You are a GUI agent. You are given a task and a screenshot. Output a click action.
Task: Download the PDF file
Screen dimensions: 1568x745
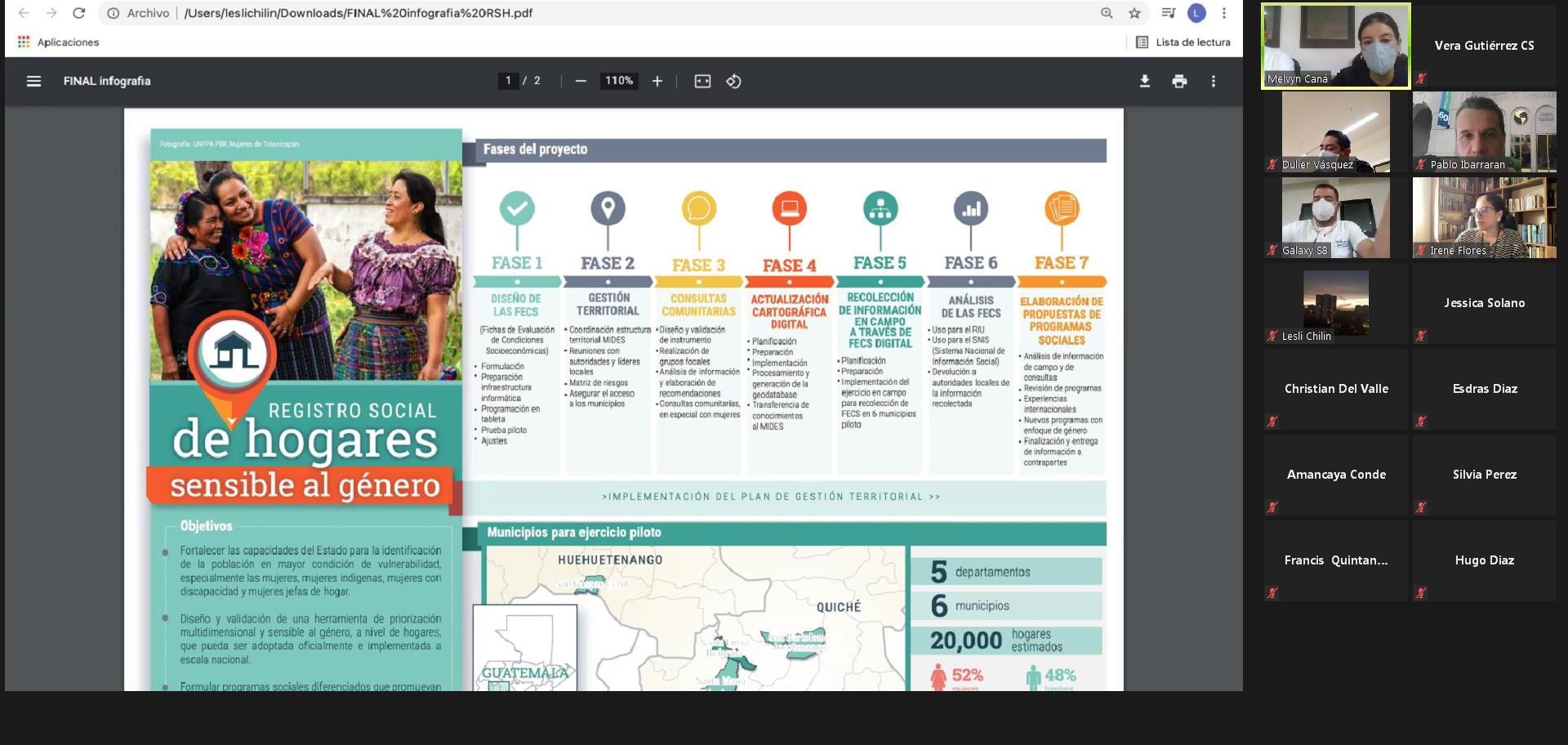pyautogui.click(x=1145, y=81)
